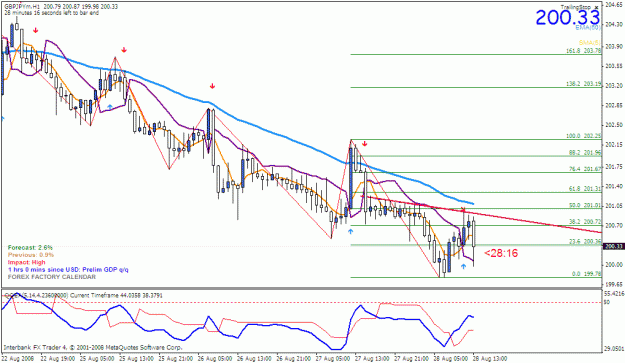Click the QQEA Current Timeframe indicator label
This screenshot has width=625, height=363.
coord(83,295)
